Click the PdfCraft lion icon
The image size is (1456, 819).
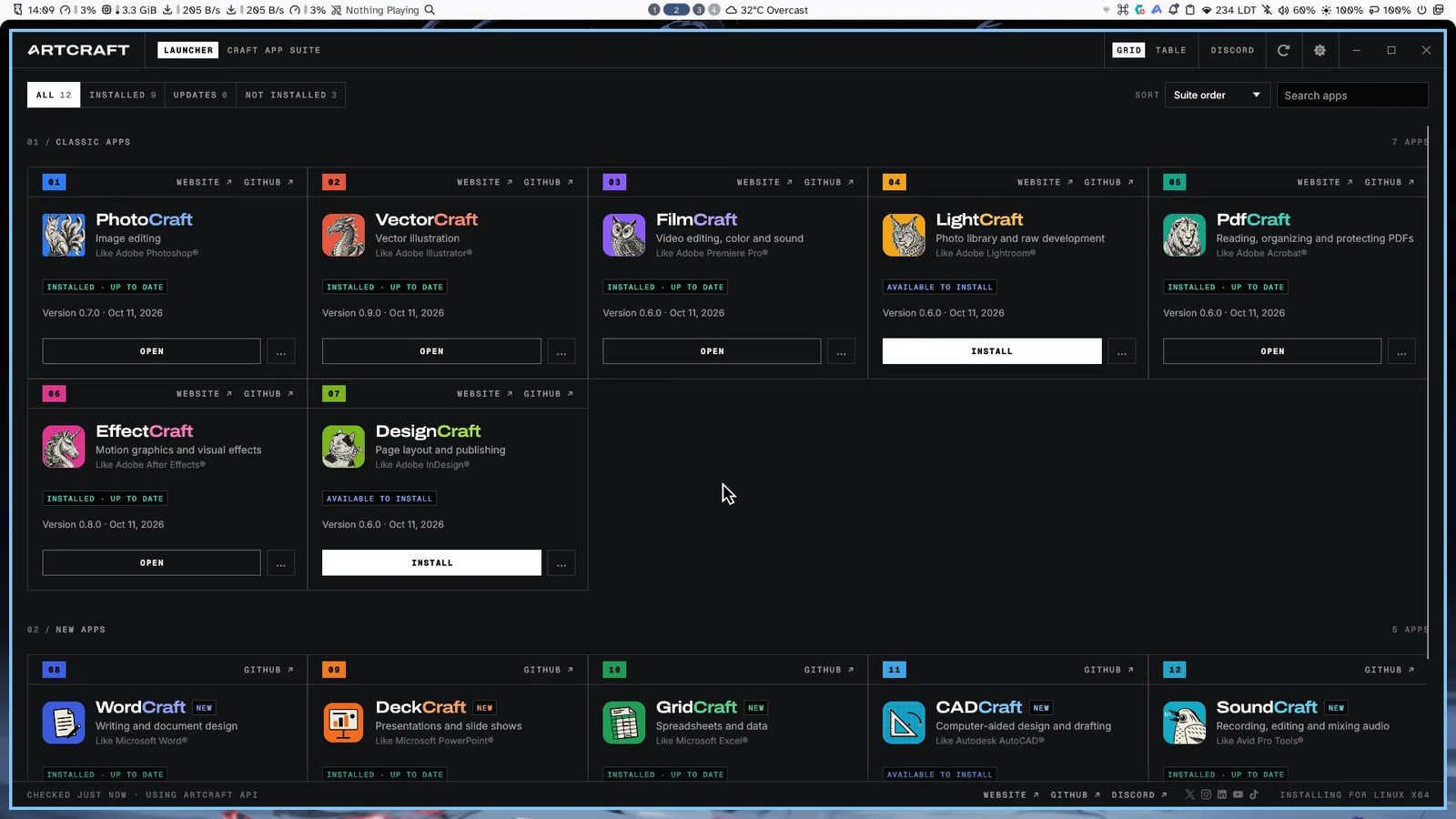(x=1185, y=235)
